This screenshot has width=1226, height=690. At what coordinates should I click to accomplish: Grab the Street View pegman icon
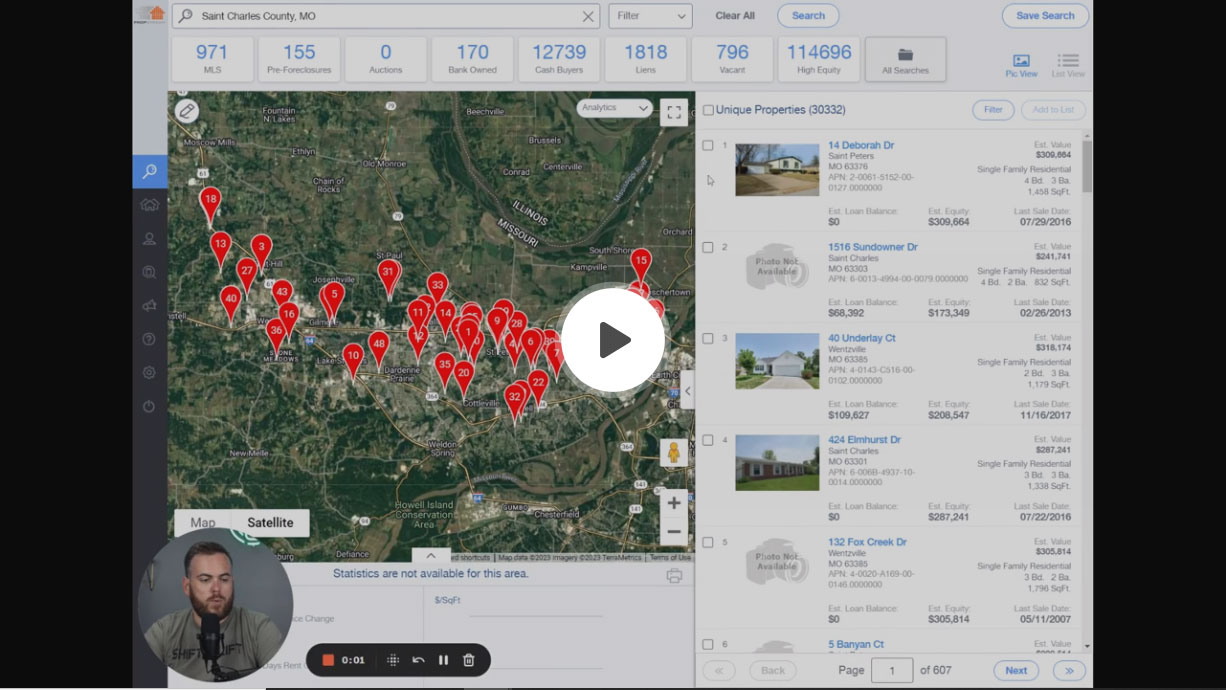point(674,453)
